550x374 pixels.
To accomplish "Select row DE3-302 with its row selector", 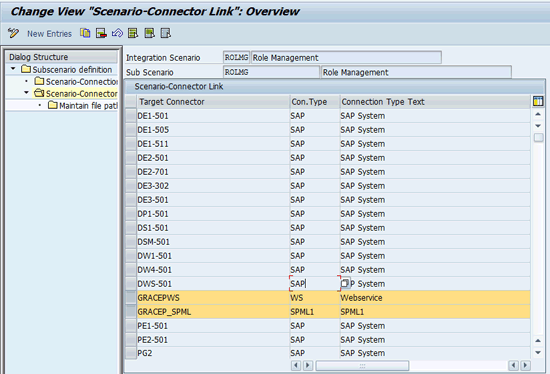I will coord(131,186).
